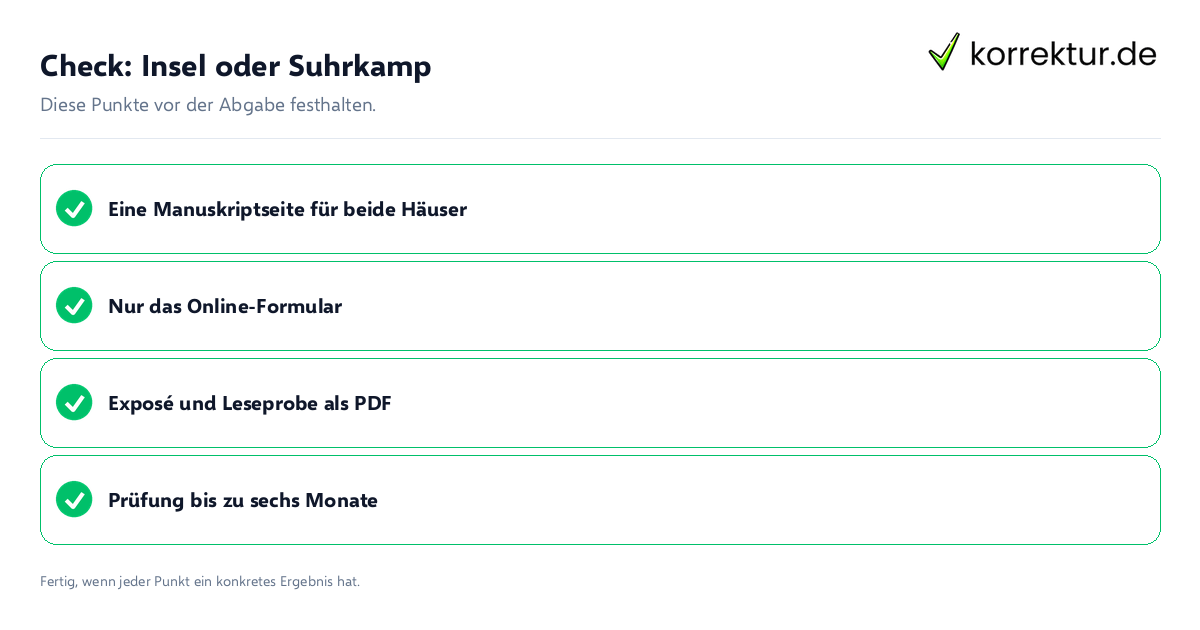Click the 'Prüfung bis zu sechs Monate' text
This screenshot has height=630, width=1200.
click(x=243, y=500)
